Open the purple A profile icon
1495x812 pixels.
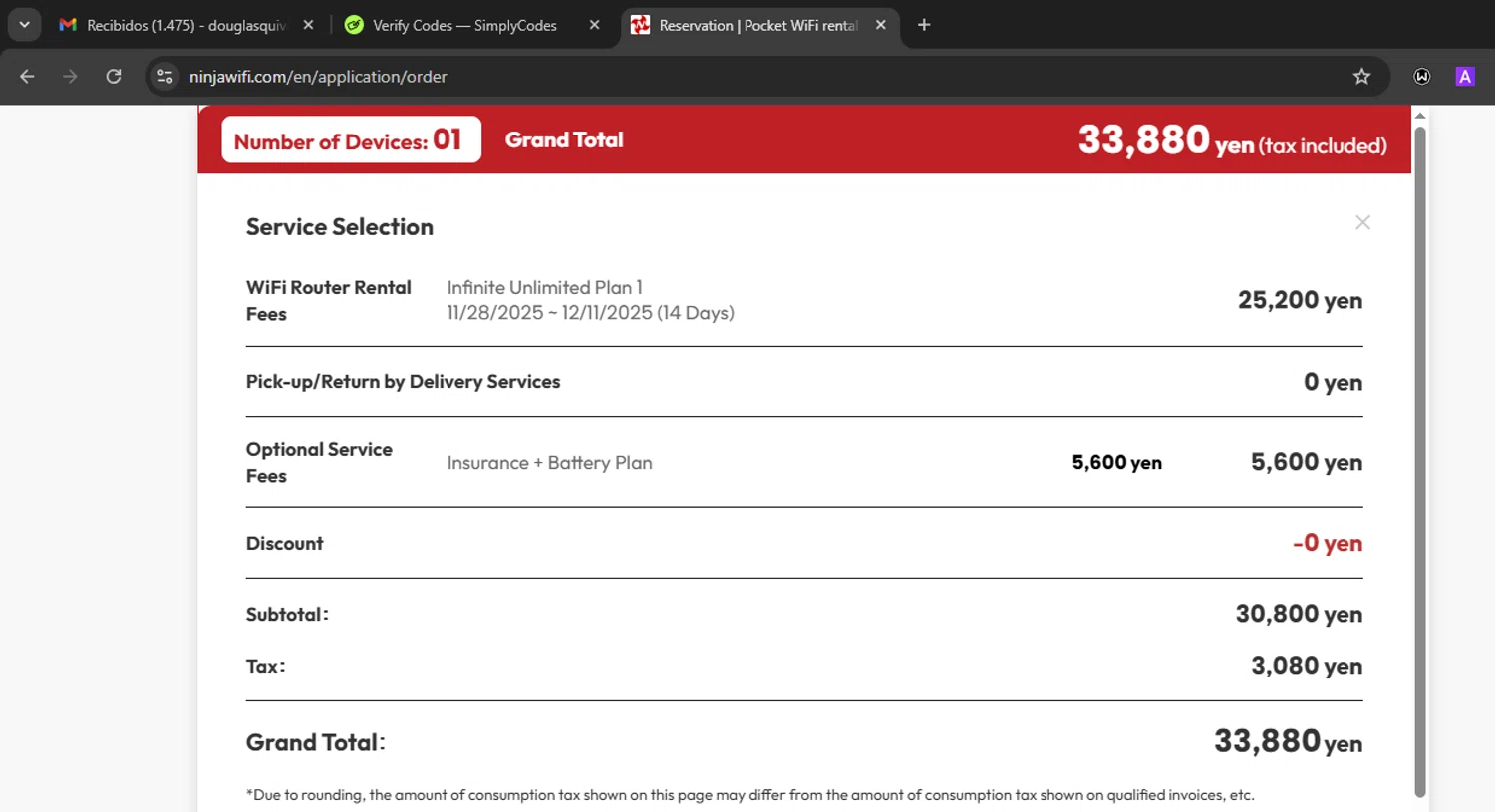point(1465,76)
